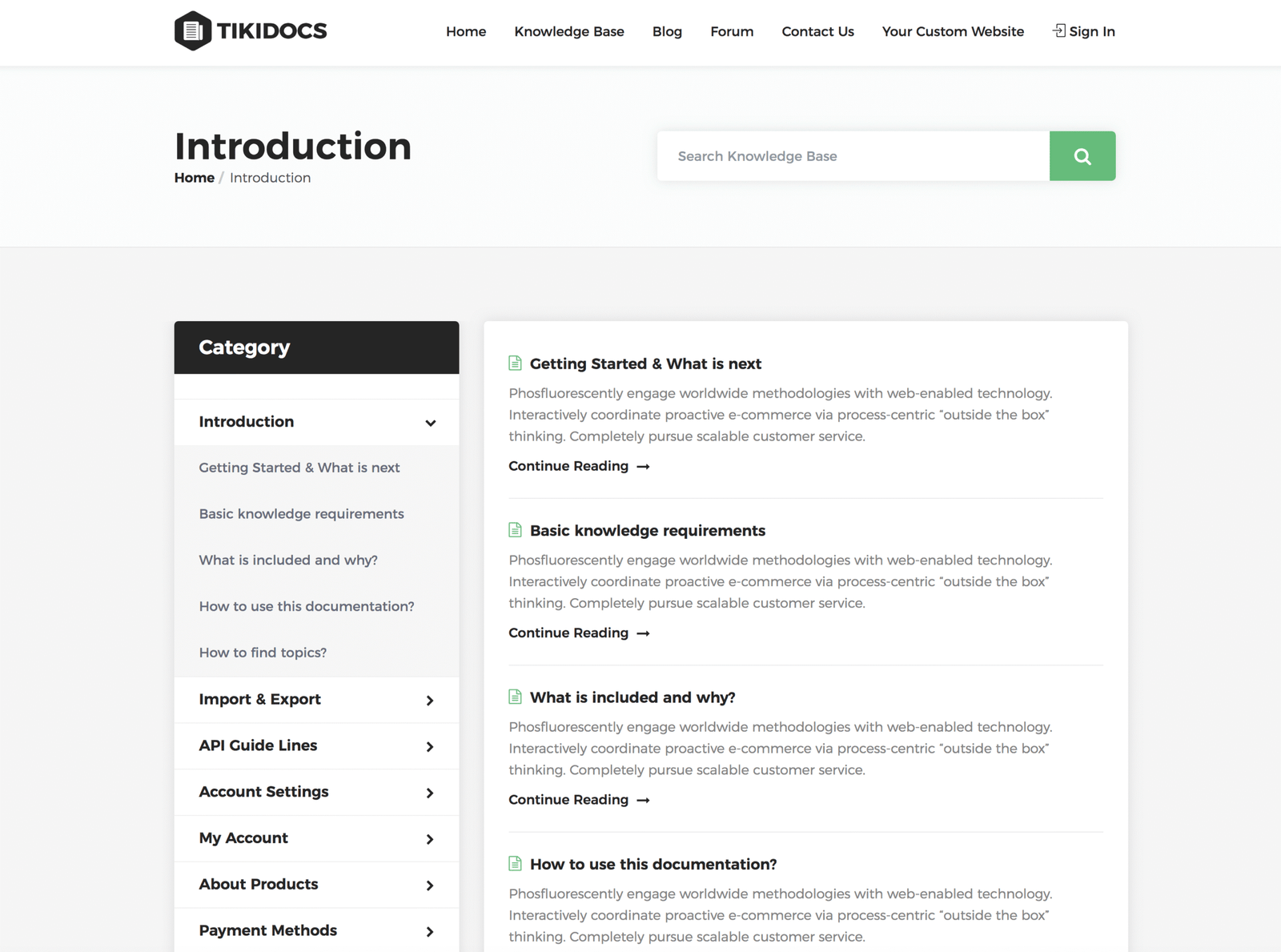Collapse the Introduction category chevron

pos(430,423)
